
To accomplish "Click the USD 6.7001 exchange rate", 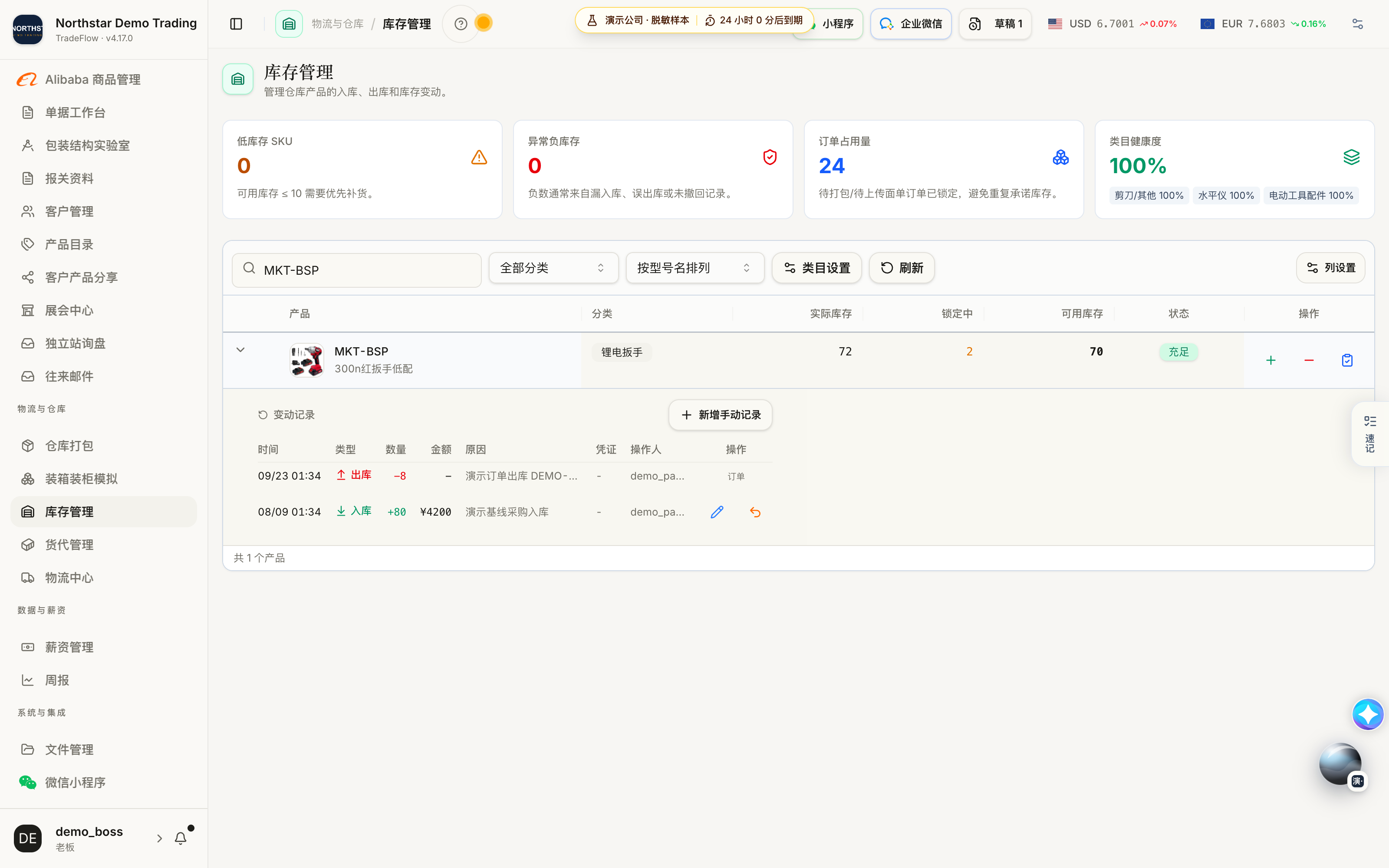I will (1112, 23).
